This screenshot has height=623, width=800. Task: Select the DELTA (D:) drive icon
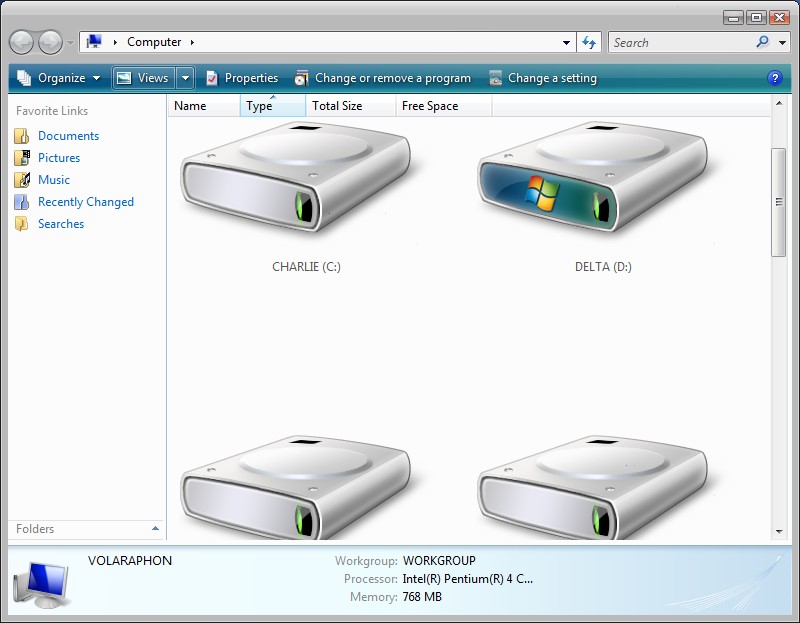593,180
